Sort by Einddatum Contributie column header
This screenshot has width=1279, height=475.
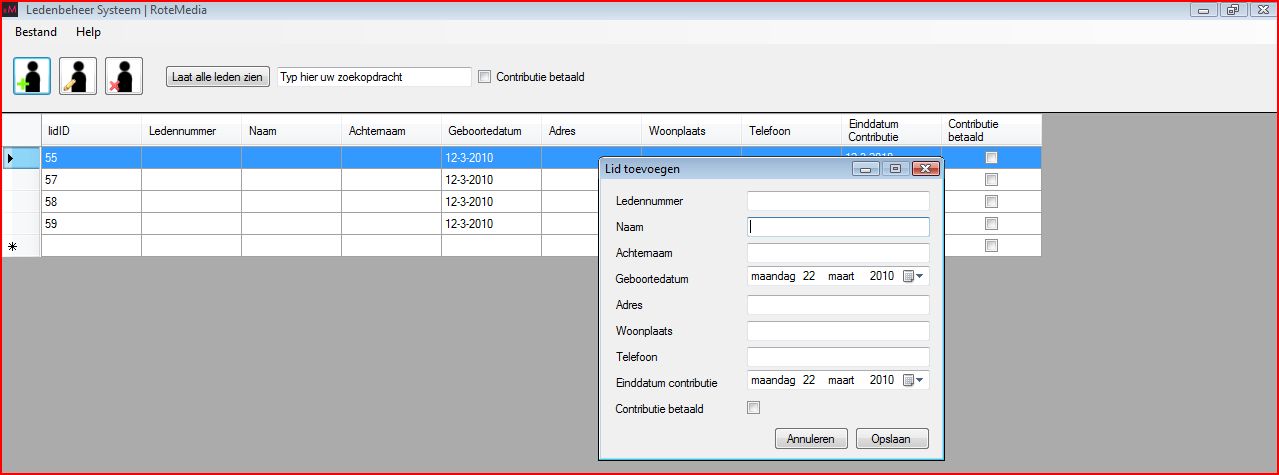pyautogui.click(x=891, y=130)
